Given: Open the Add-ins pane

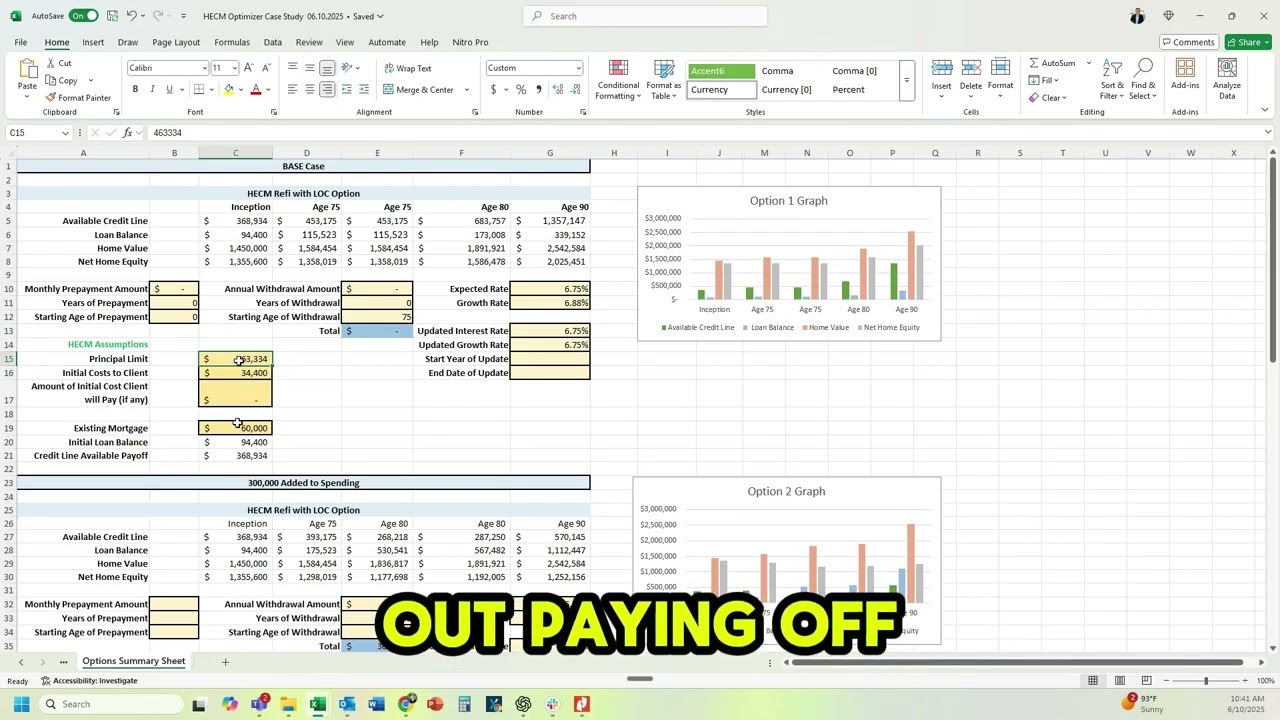Looking at the screenshot, I should (x=1185, y=77).
